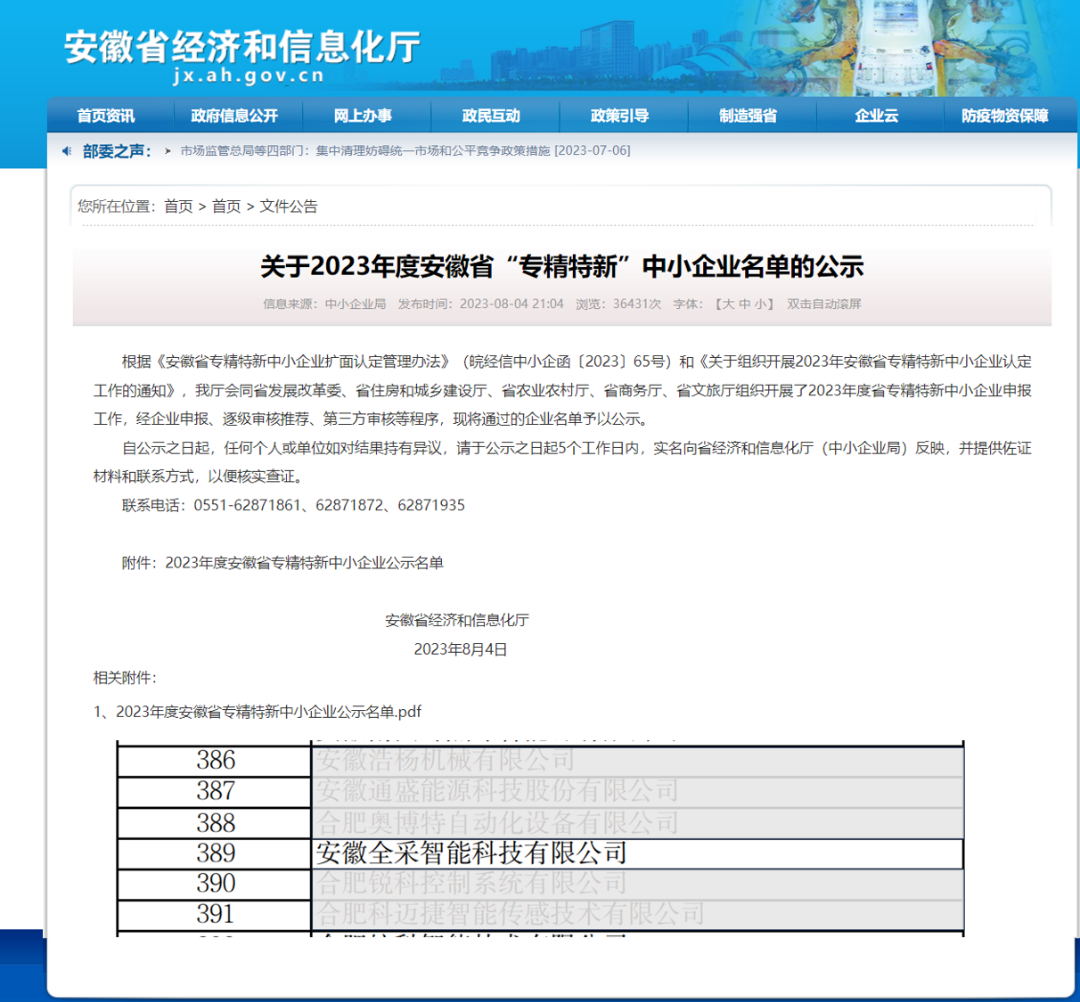This screenshot has height=1002, width=1080.
Task: Select the 企业云 navigation item
Action: click(x=877, y=116)
